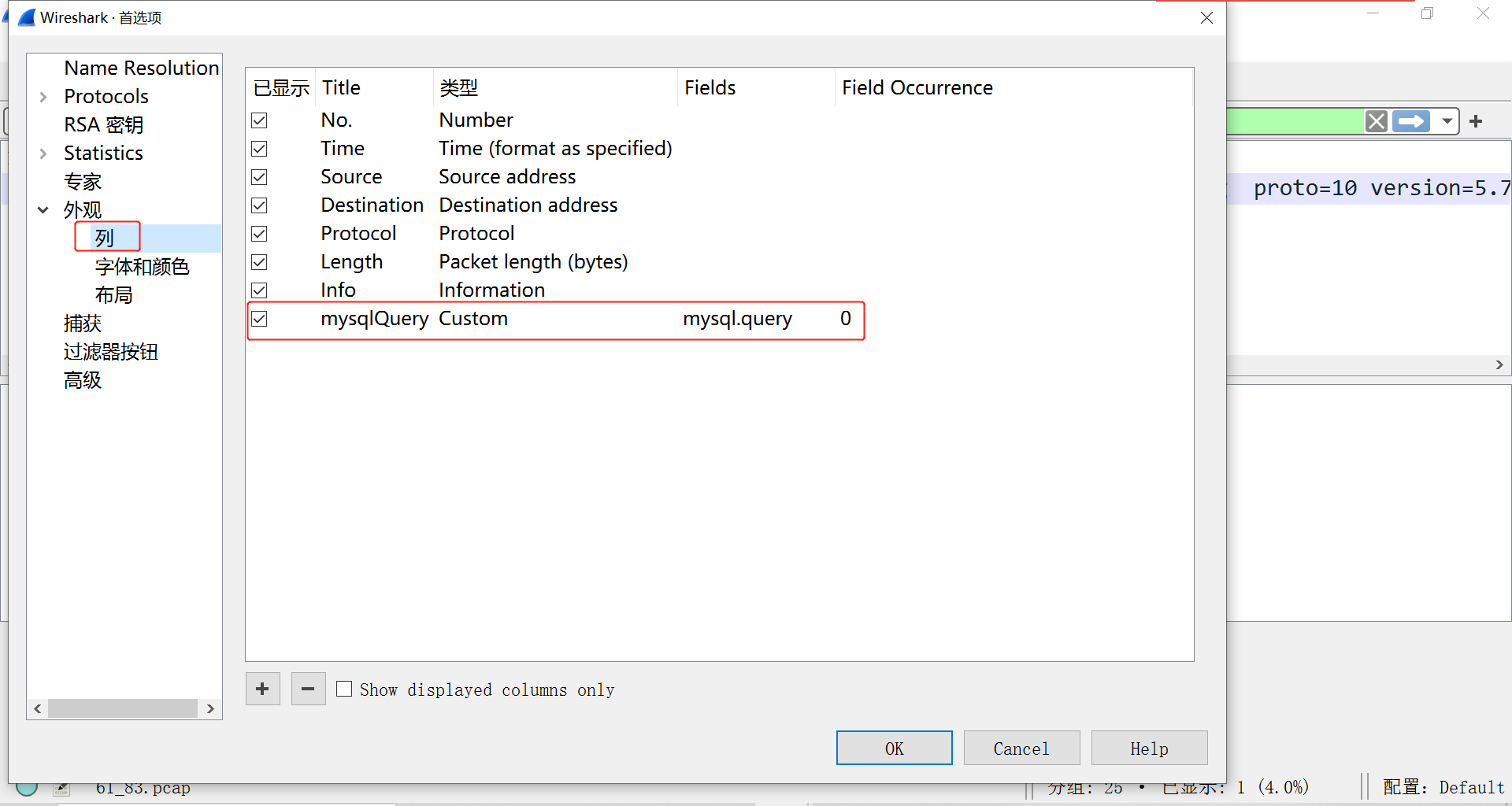Click the Wireshark shark fin title icon
The width and height of the screenshot is (1512, 806).
[x=27, y=17]
